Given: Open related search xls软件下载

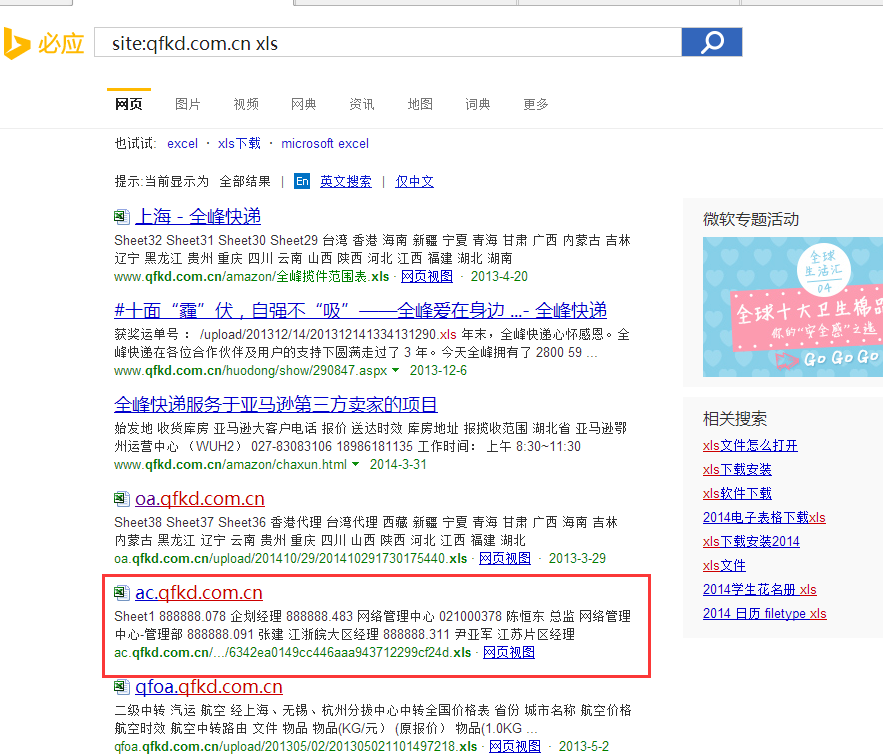Looking at the screenshot, I should (737, 494).
